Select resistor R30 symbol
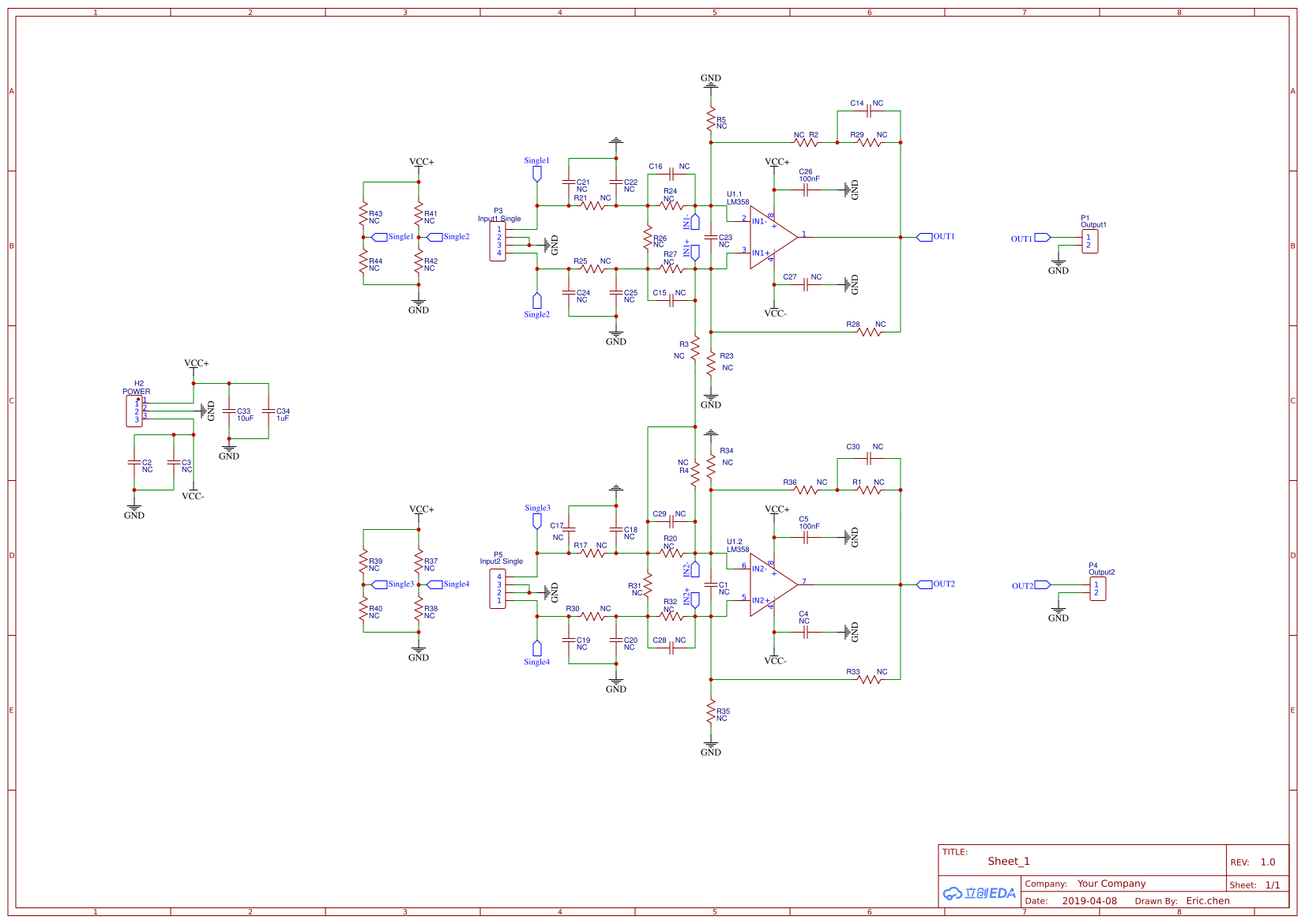1305x924 pixels. [592, 616]
